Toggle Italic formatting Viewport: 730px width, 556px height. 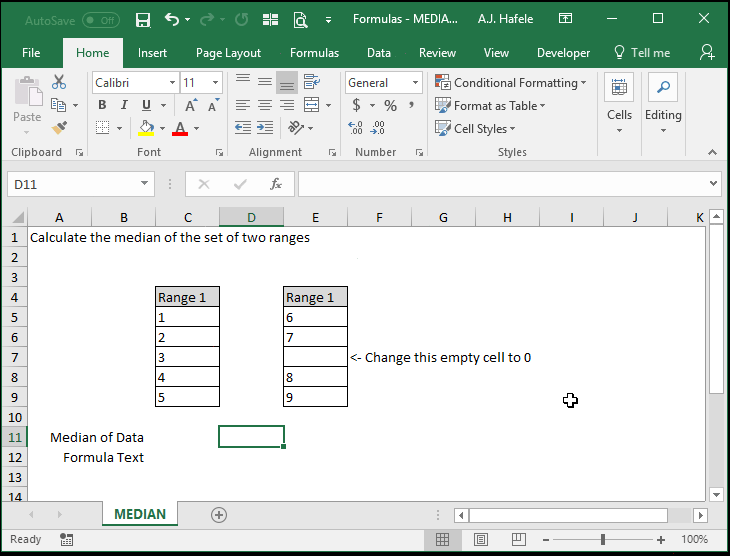click(124, 105)
